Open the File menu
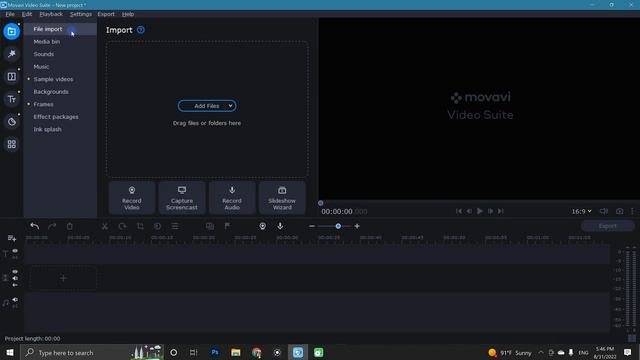 pyautogui.click(x=10, y=14)
